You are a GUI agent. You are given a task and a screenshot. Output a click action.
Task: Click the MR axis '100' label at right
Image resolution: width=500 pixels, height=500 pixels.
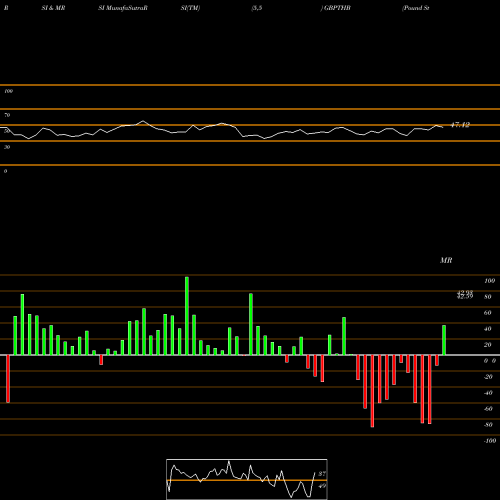pos(489,281)
